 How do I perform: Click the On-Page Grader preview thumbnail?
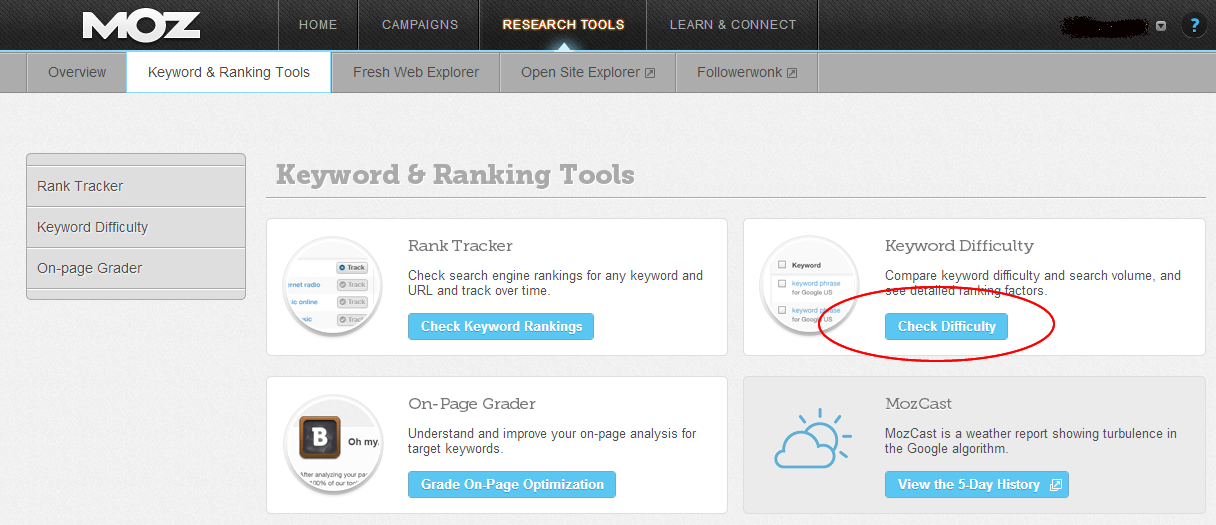(333, 444)
